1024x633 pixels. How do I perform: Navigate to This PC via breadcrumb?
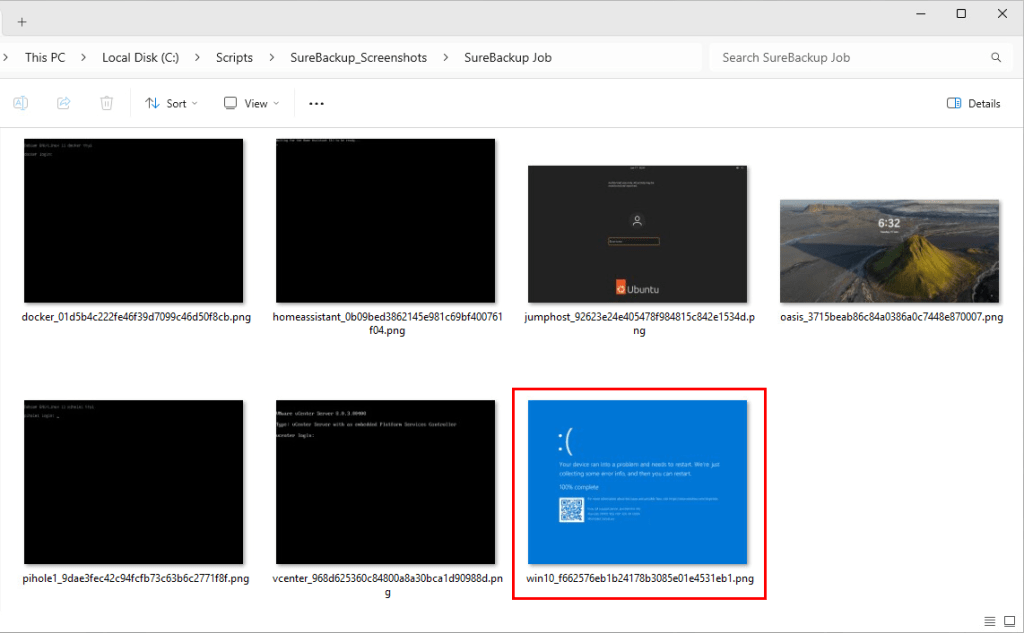pos(46,57)
